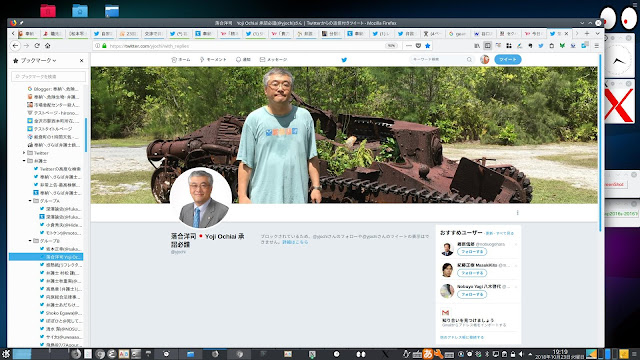640x360 pixels.
Task: Open 'Twitterの高度な検索' bookmark
Action: [57, 169]
